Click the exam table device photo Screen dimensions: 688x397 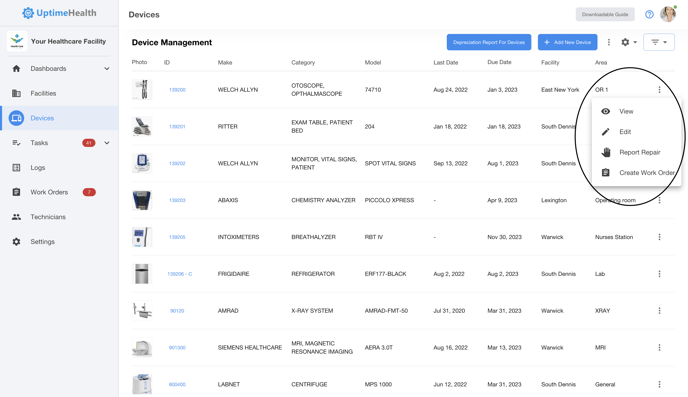pyautogui.click(x=142, y=126)
